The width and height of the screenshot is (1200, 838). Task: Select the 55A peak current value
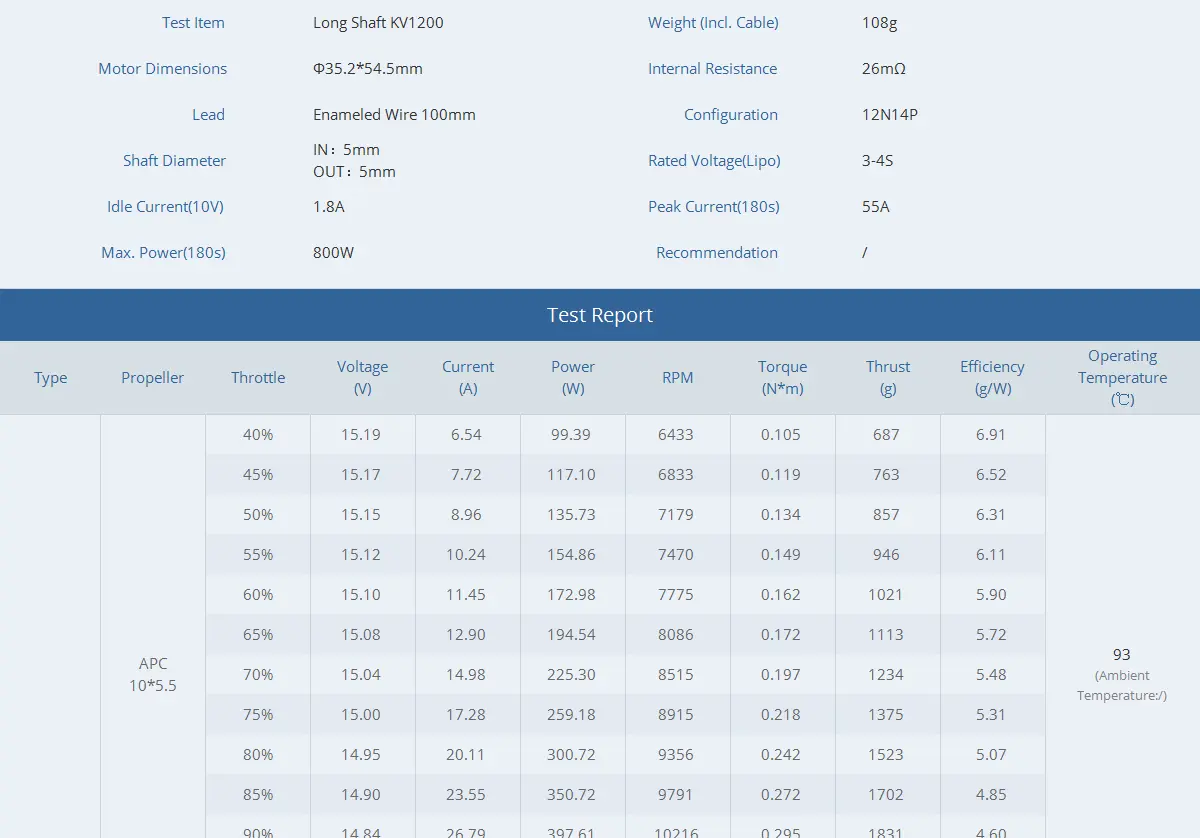pyautogui.click(x=875, y=206)
